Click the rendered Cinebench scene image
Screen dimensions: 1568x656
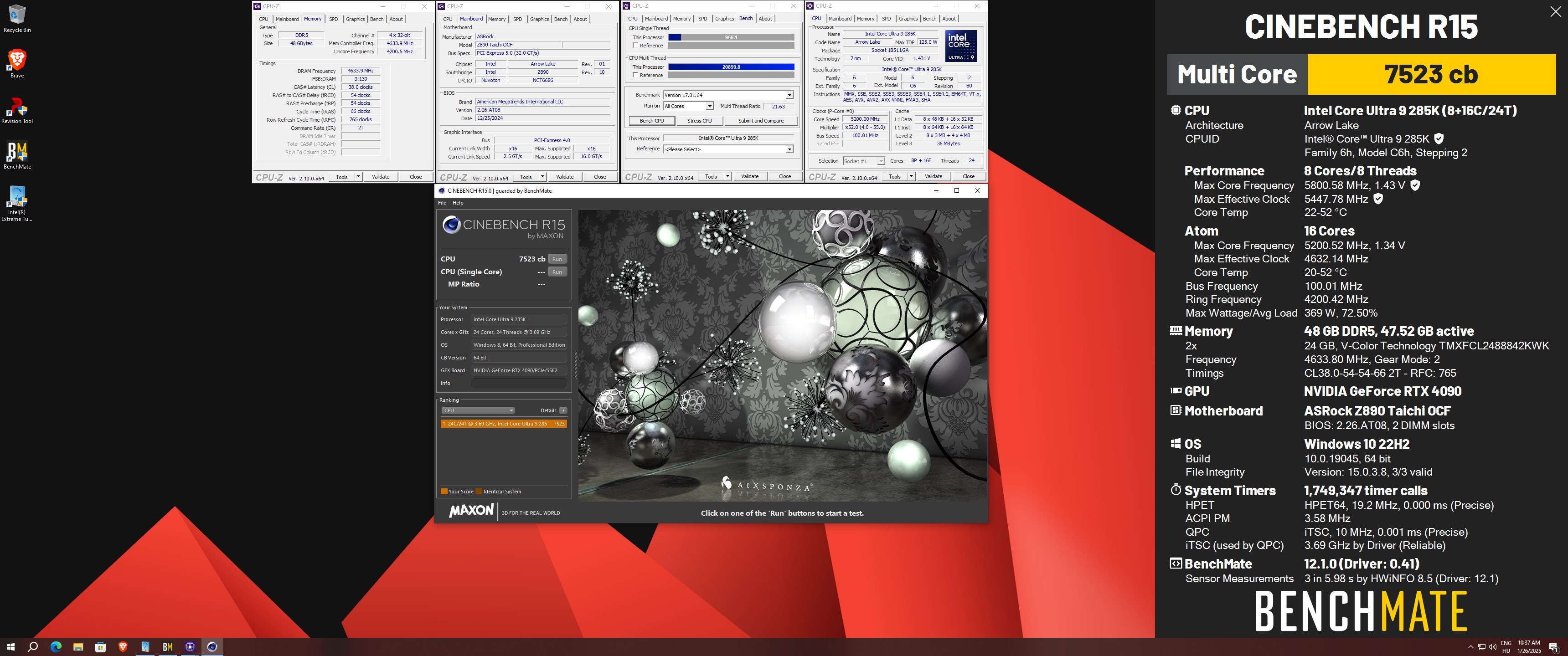coord(782,356)
